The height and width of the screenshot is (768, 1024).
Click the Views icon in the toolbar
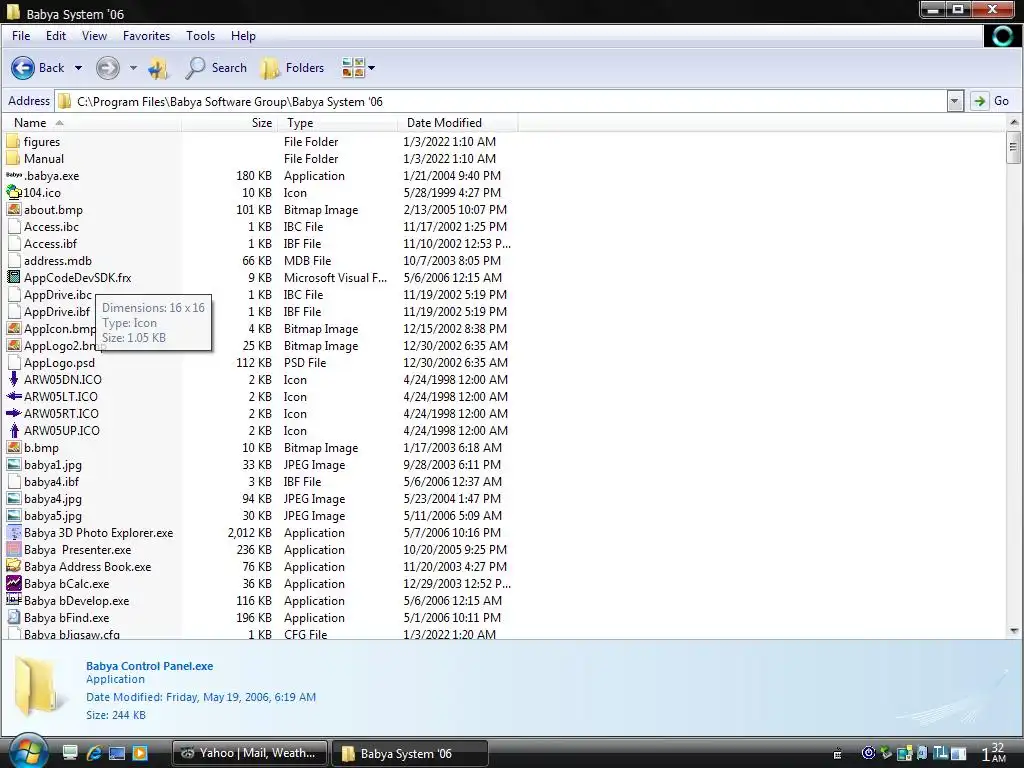(353, 67)
